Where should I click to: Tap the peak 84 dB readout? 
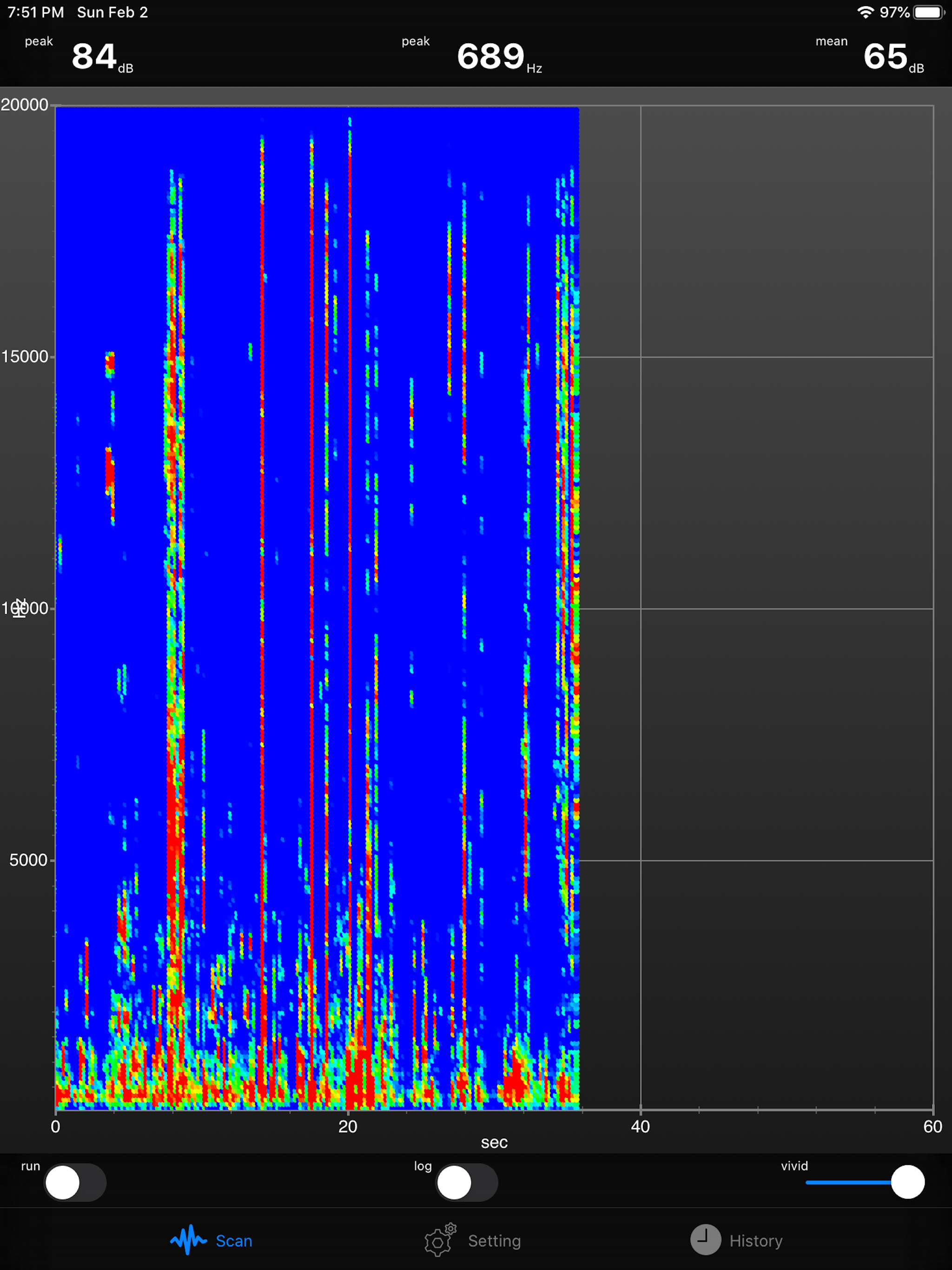click(95, 57)
